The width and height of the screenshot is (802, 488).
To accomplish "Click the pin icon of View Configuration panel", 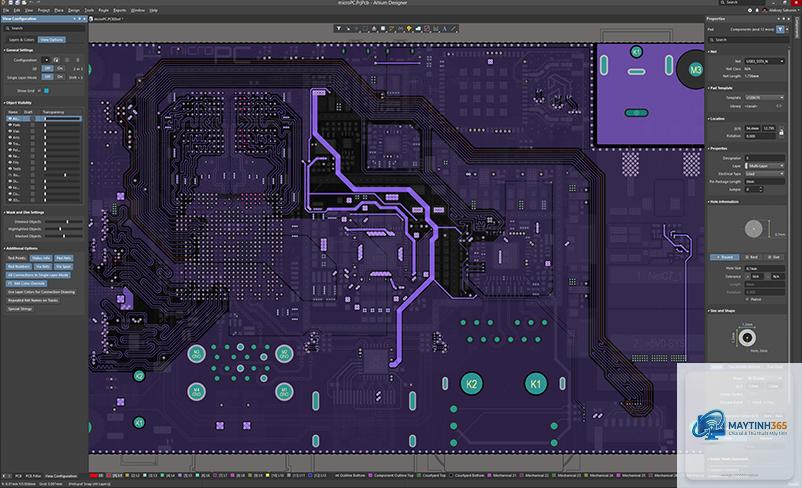I will point(79,18).
